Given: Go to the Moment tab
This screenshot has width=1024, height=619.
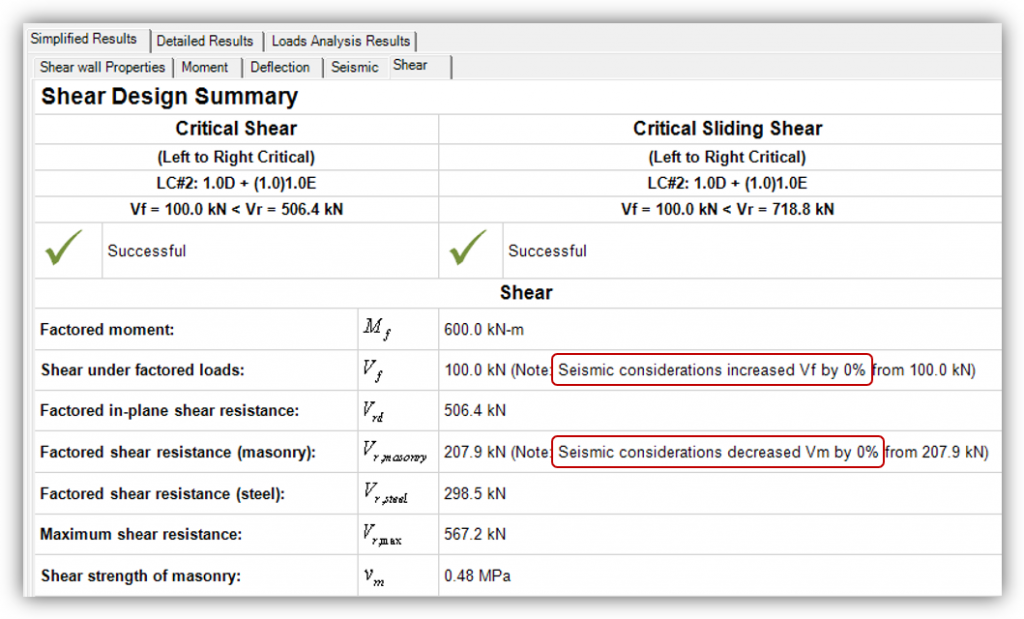Looking at the screenshot, I should 205,67.
